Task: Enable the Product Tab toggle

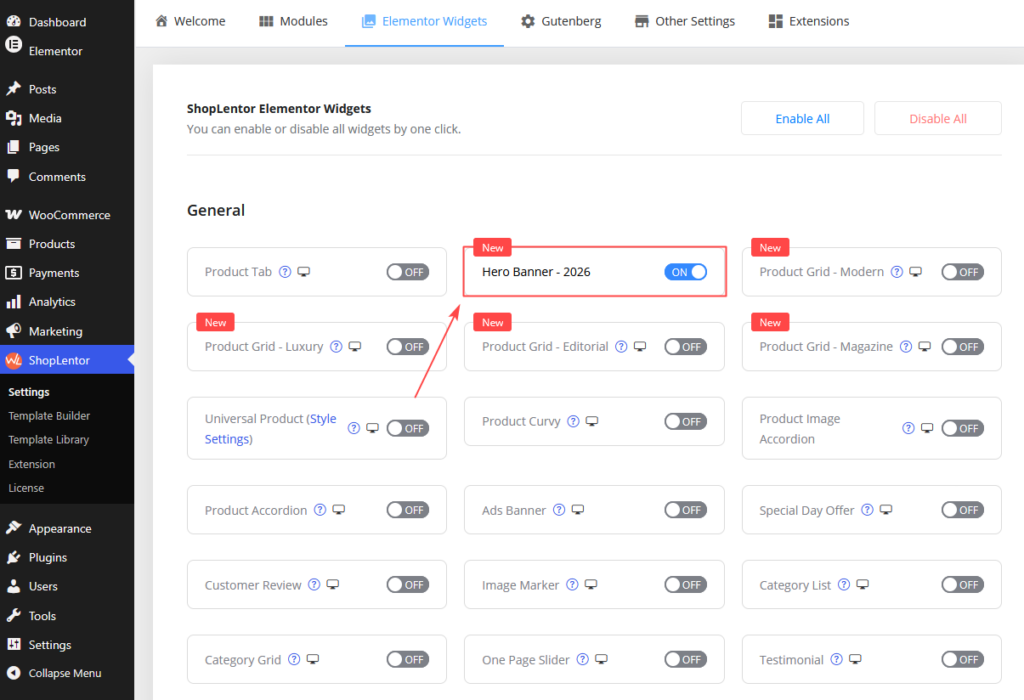Action: coord(408,272)
